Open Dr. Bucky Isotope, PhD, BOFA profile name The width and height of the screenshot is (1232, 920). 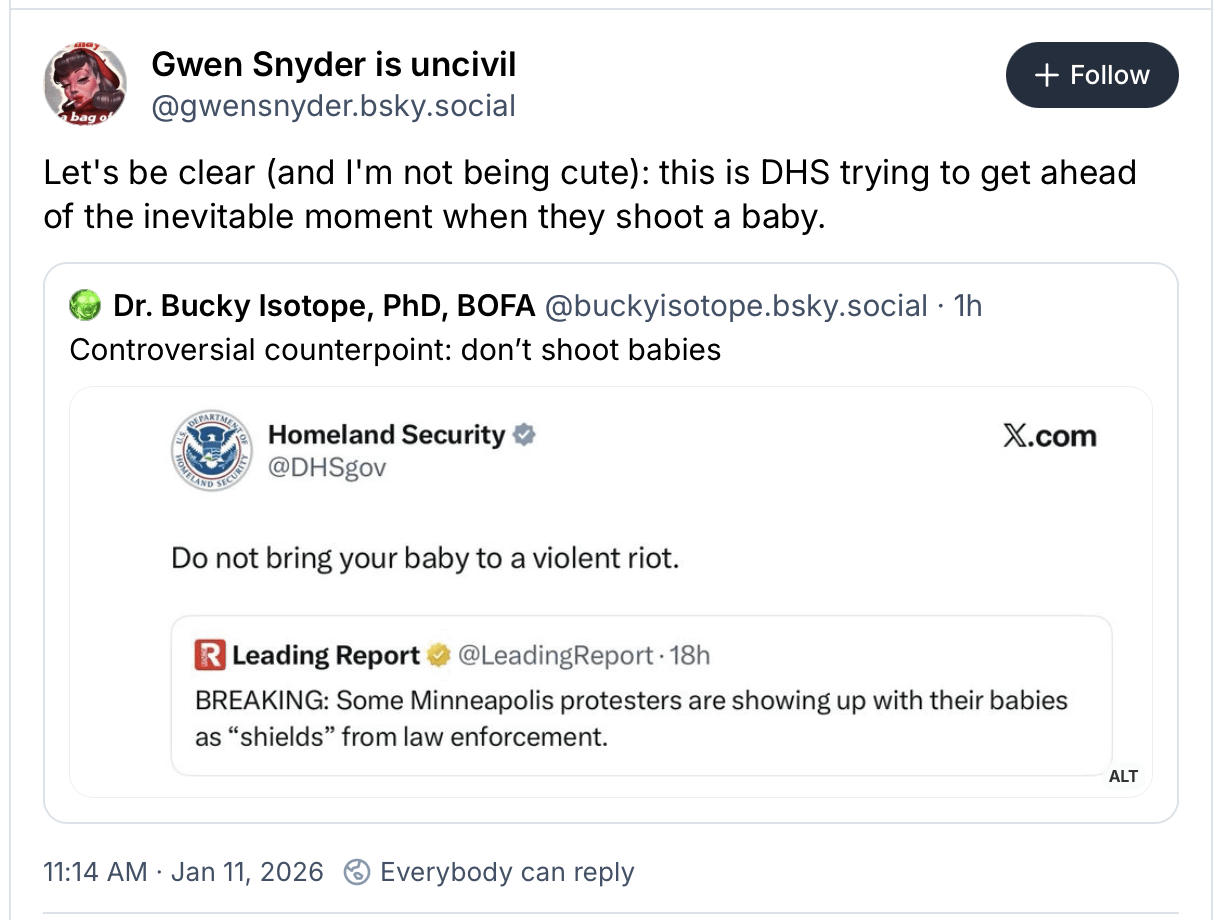(x=324, y=306)
